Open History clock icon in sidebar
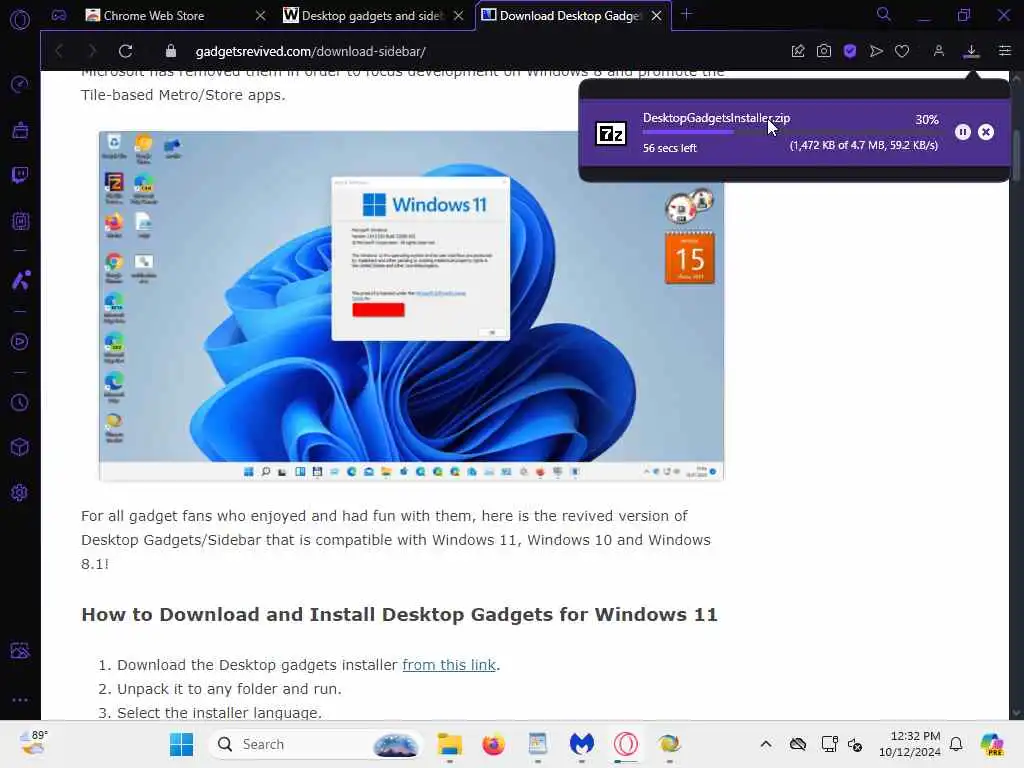Image resolution: width=1024 pixels, height=768 pixels. pos(20,402)
